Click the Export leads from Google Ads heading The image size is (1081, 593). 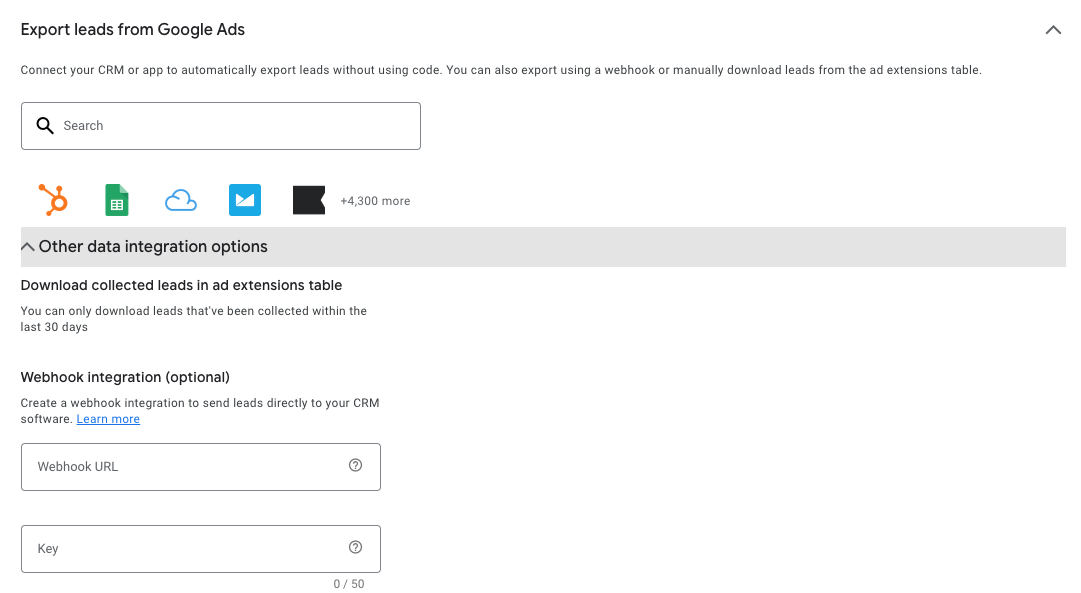tap(132, 30)
